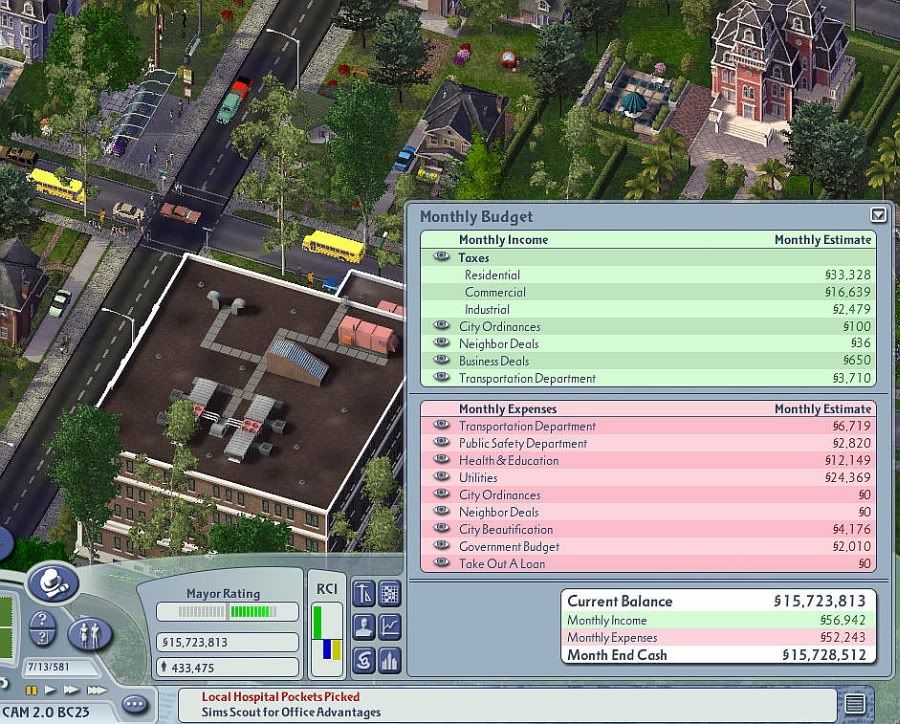The height and width of the screenshot is (724, 900).
Task: Open the options three-dots button
Action: [x=135, y=704]
